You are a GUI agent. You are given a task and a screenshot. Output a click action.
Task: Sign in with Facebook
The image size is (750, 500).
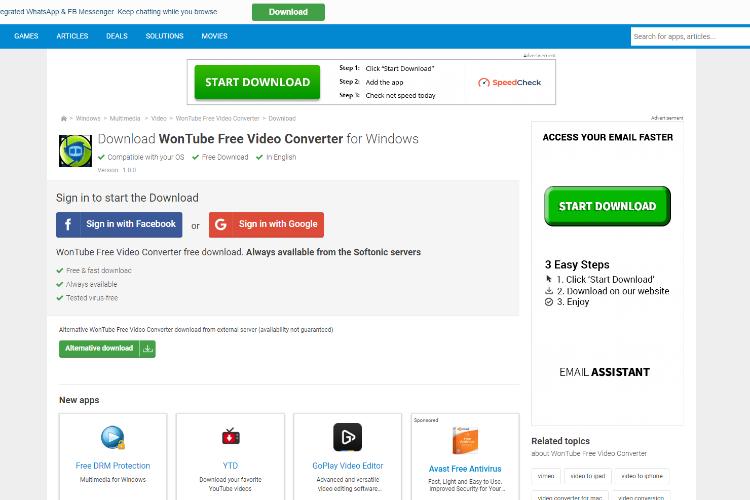[119, 224]
